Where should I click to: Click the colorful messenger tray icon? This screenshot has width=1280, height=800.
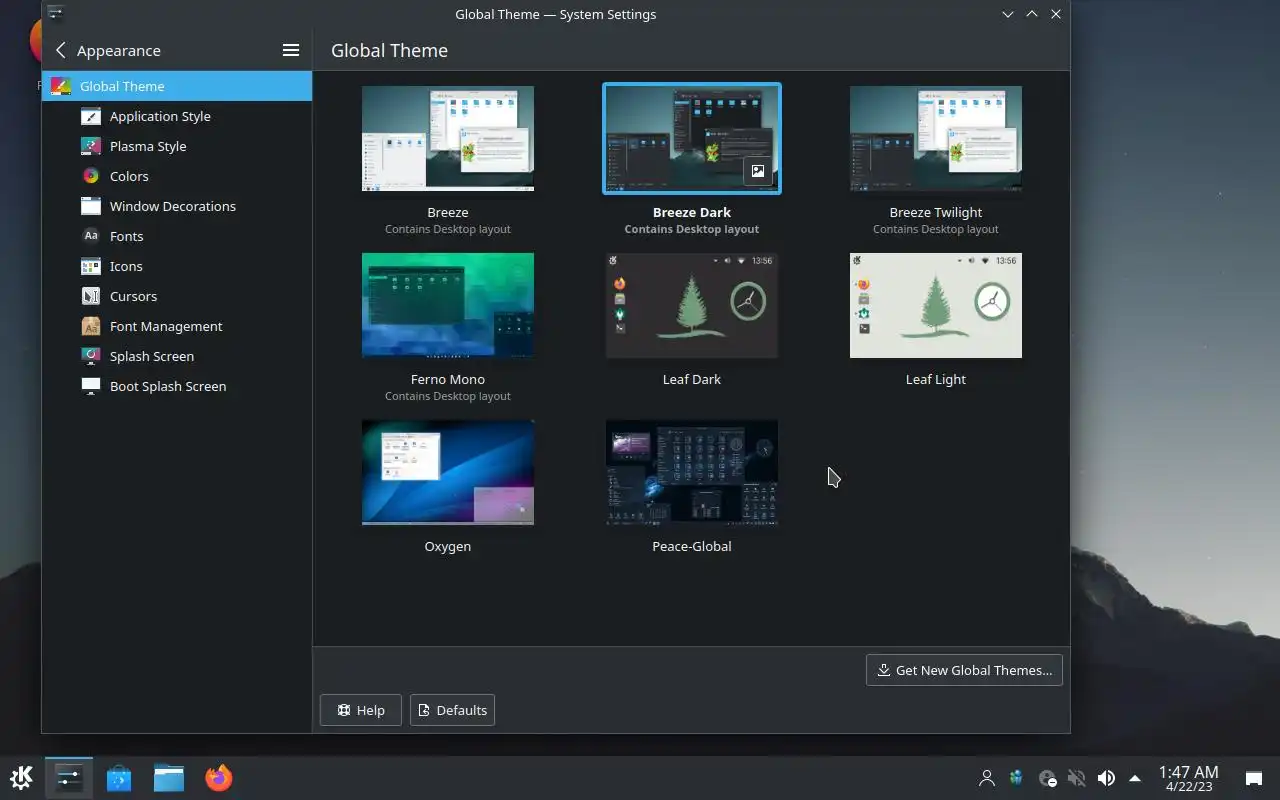coord(1017,778)
